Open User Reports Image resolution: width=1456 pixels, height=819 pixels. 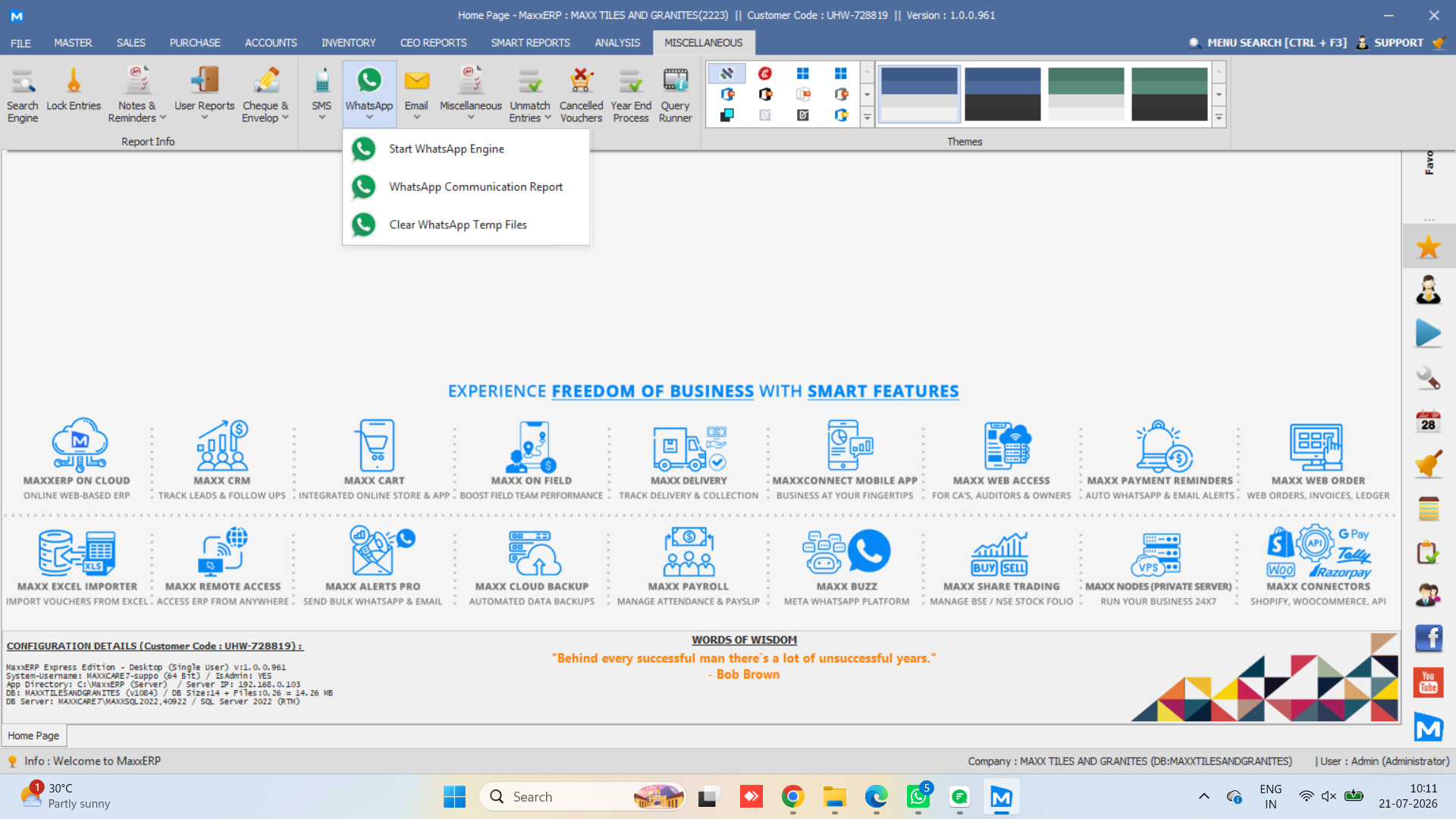205,93
